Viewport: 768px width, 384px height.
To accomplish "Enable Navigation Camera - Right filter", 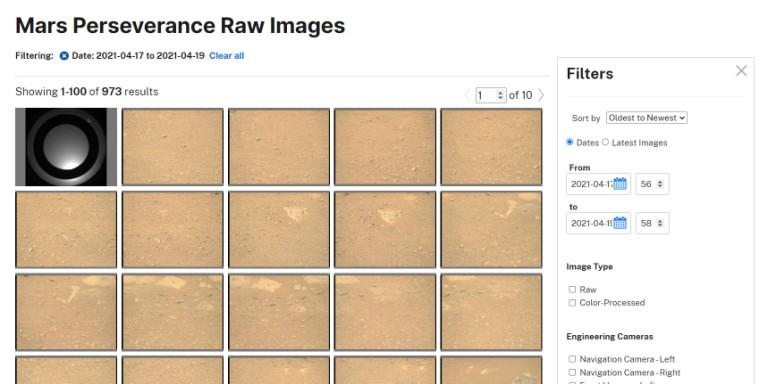I will (572, 372).
